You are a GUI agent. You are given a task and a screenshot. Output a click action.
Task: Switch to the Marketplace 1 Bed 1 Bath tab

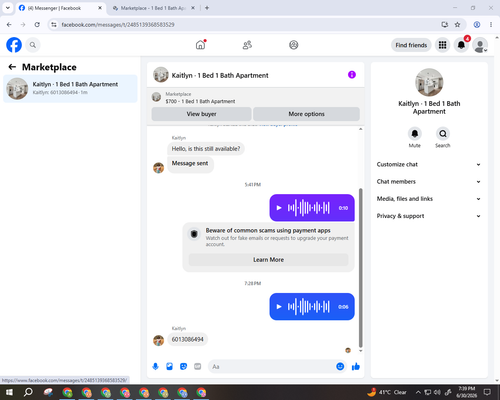153,8
